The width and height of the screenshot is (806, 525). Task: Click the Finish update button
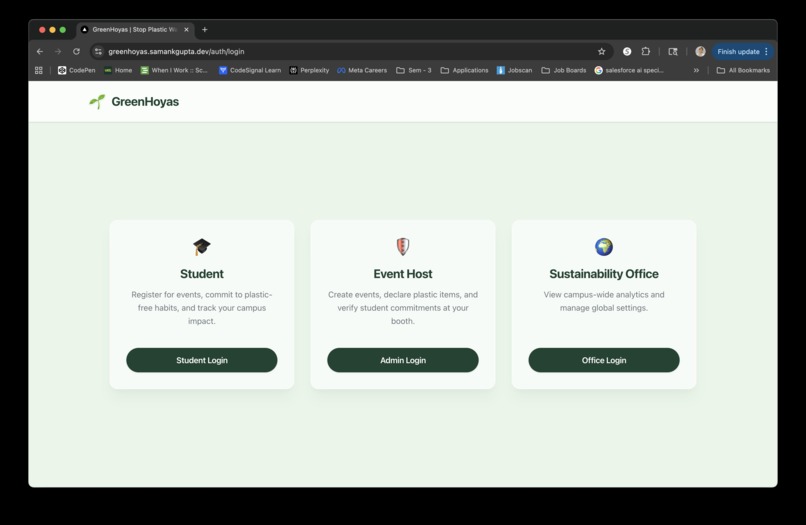click(738, 51)
